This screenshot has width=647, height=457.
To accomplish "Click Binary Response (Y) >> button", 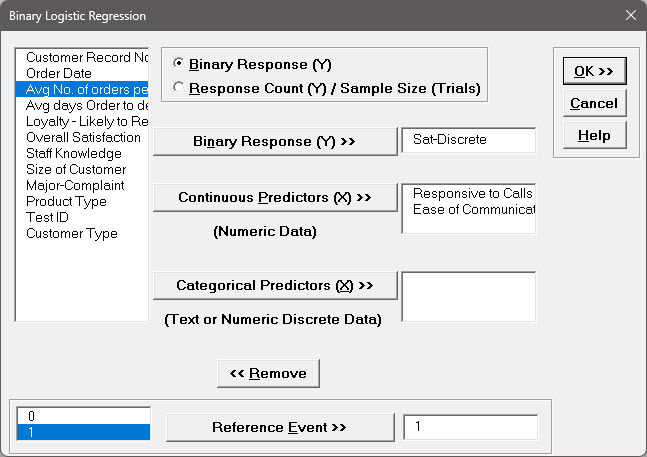I will 274,141.
